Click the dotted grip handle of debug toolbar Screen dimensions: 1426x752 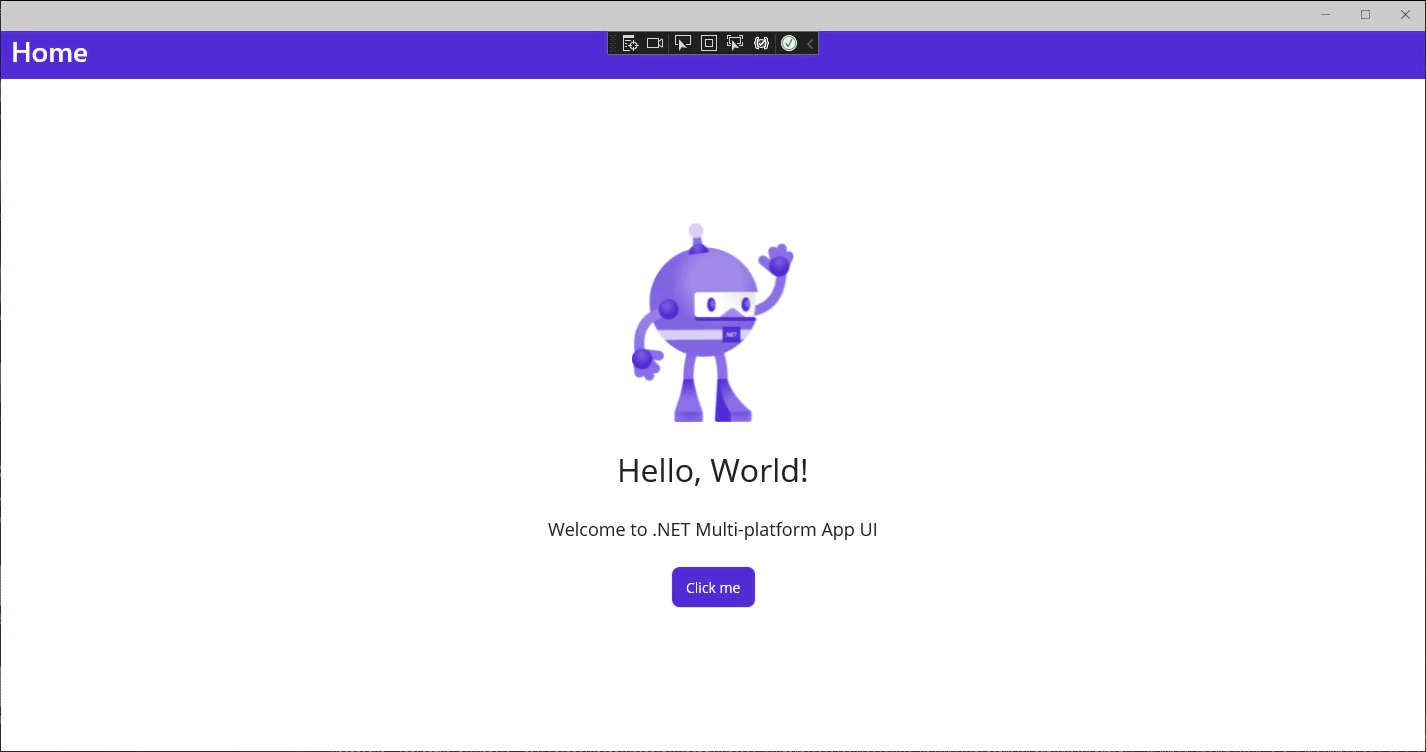tap(614, 43)
